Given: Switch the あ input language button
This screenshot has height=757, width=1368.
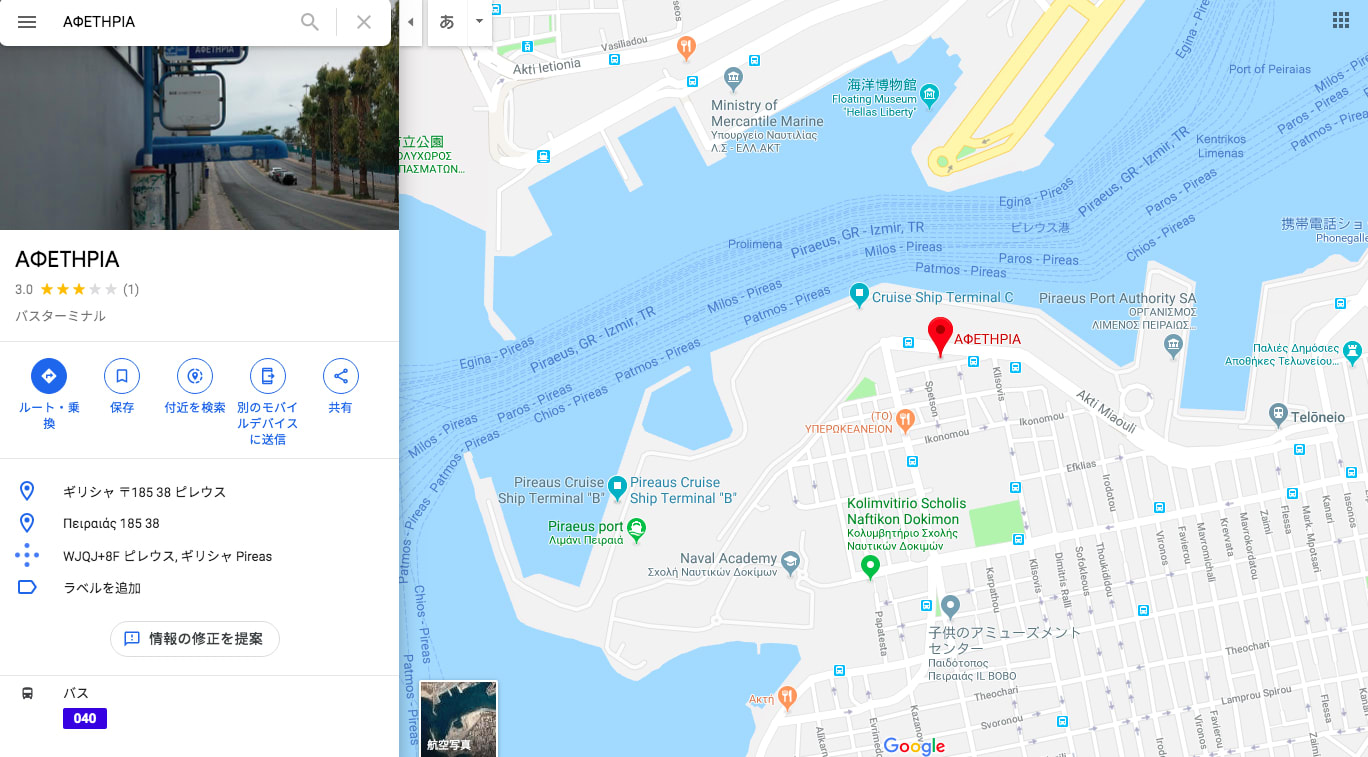Looking at the screenshot, I should (x=447, y=22).
